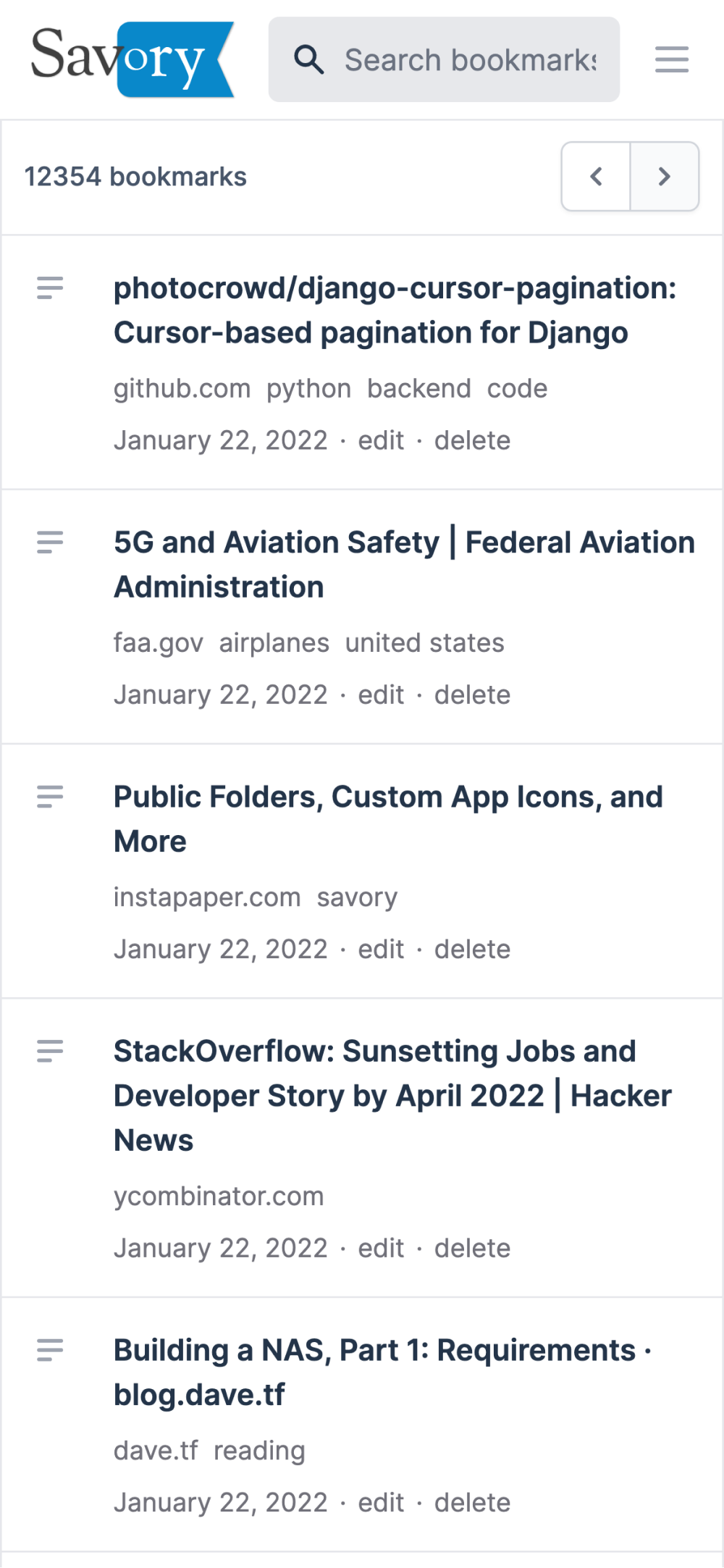The width and height of the screenshot is (724, 1568).
Task: Filter by the python tag
Action: coord(309,389)
